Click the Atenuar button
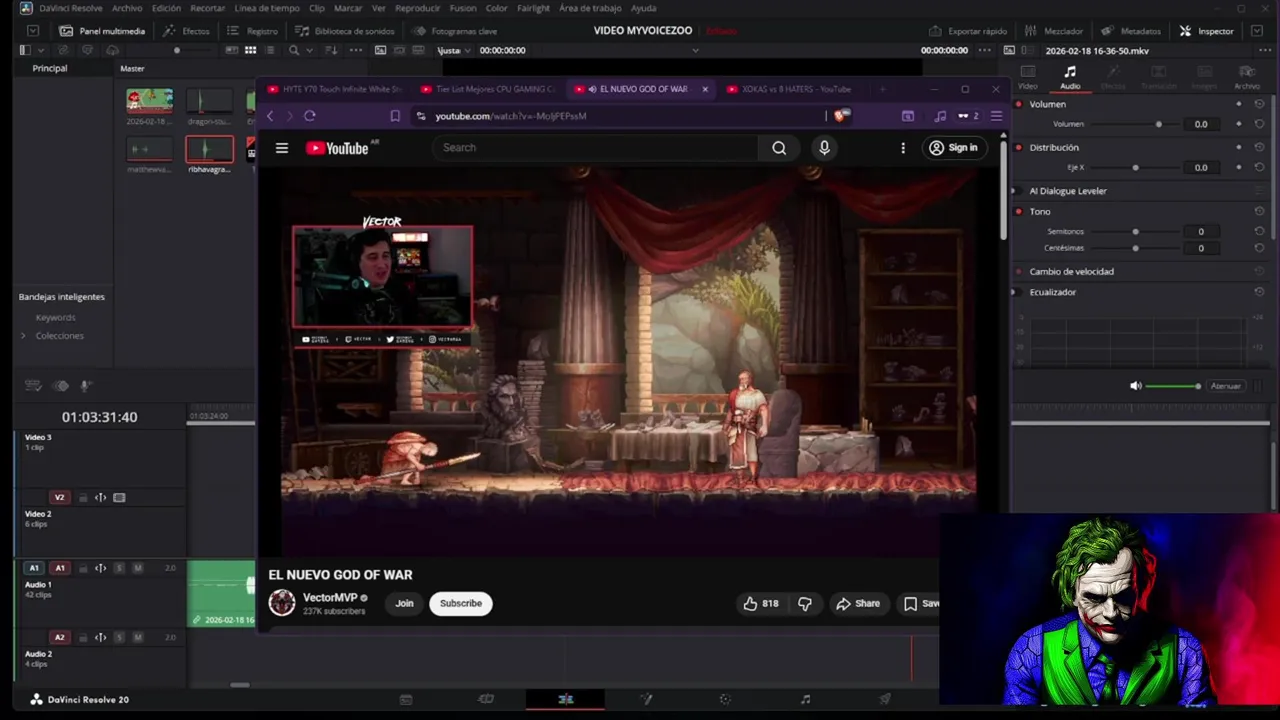1280x720 pixels. [1226, 386]
